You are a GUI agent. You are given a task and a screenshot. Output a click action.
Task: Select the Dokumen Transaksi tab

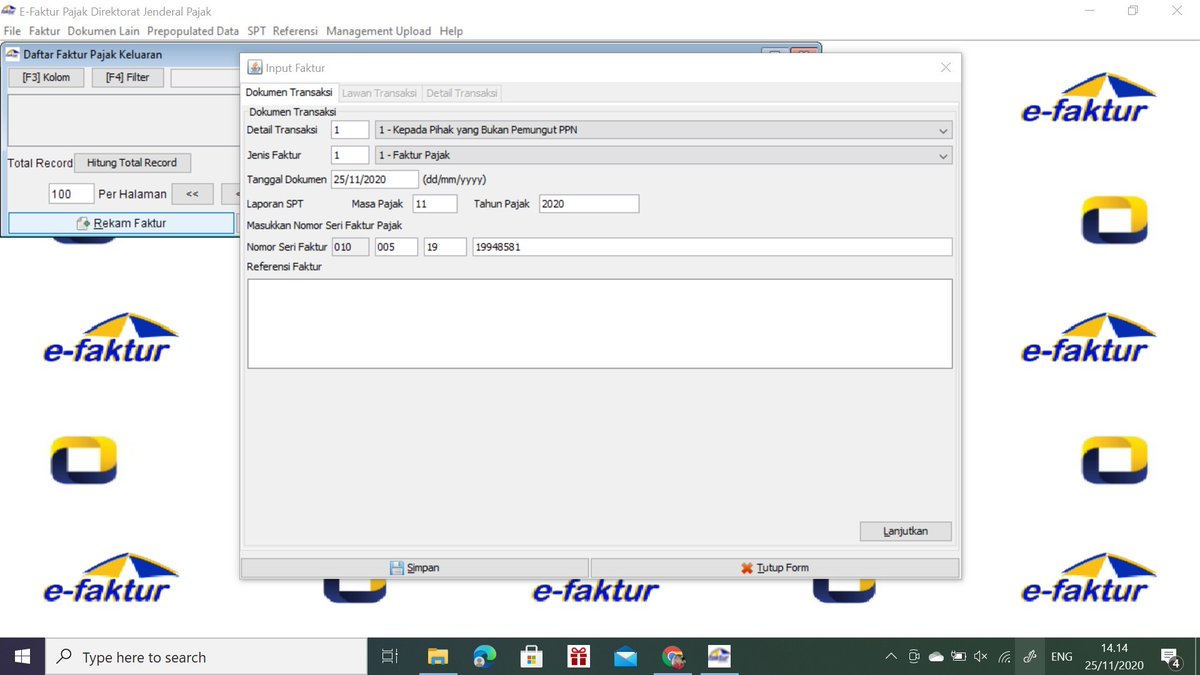(289, 93)
